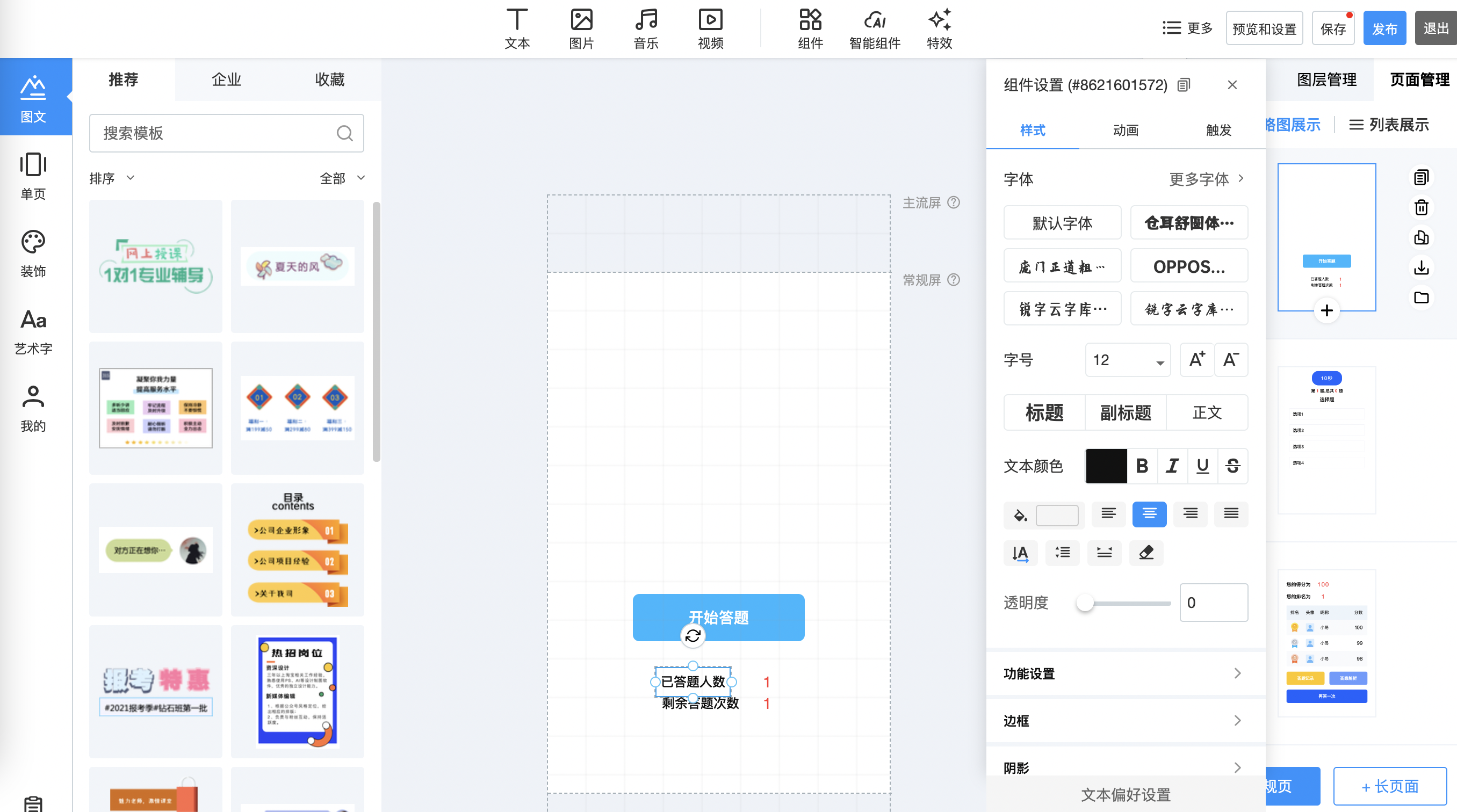
Task: Open letter spacing option
Action: point(1104,553)
